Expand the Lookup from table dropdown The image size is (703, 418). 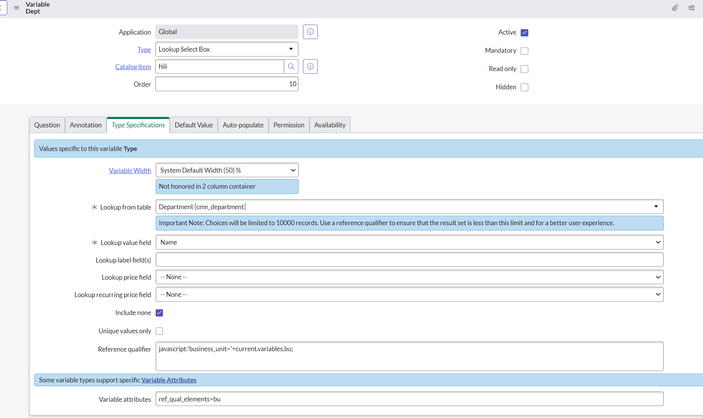coord(409,207)
